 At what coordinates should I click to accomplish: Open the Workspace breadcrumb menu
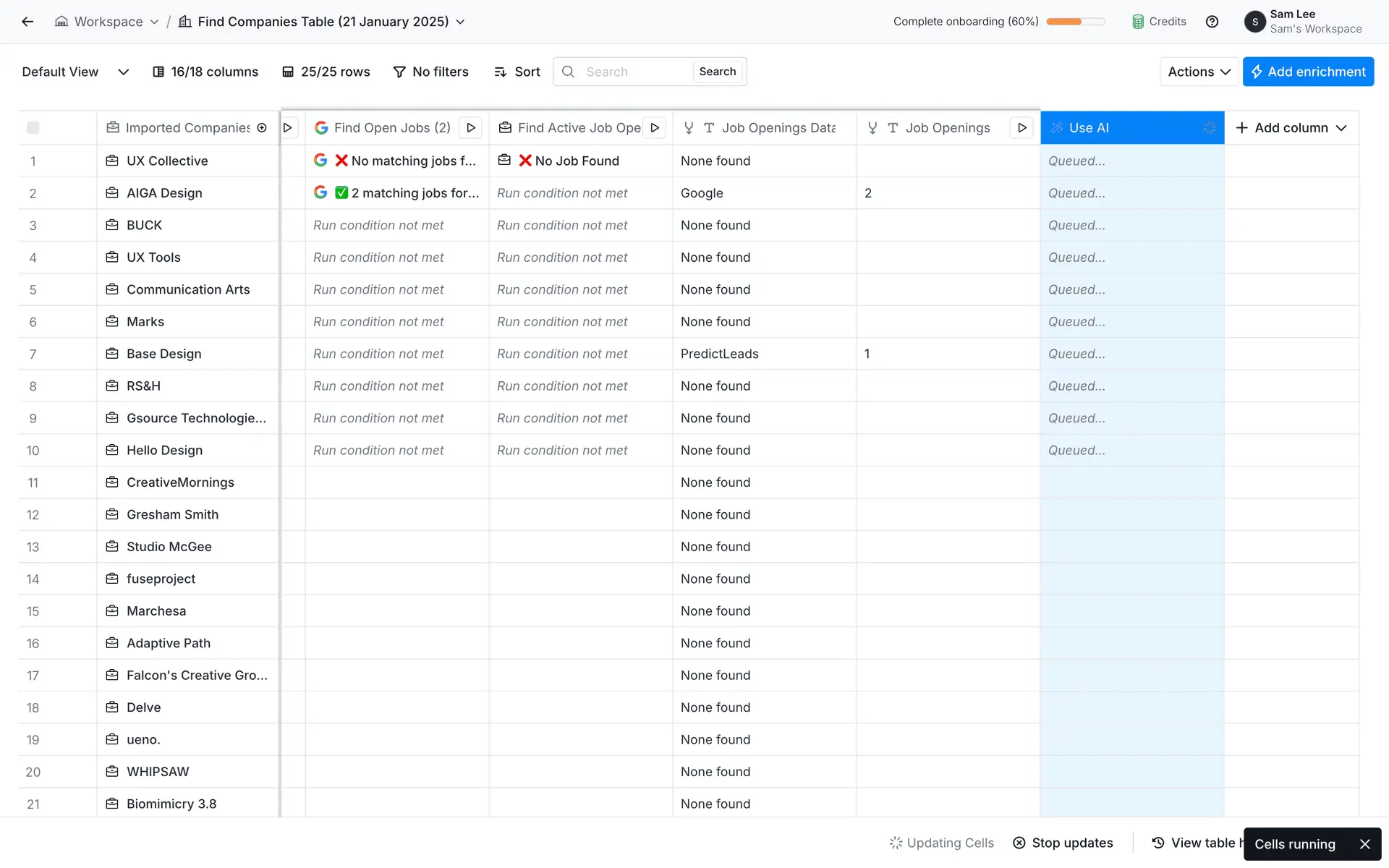(108, 22)
